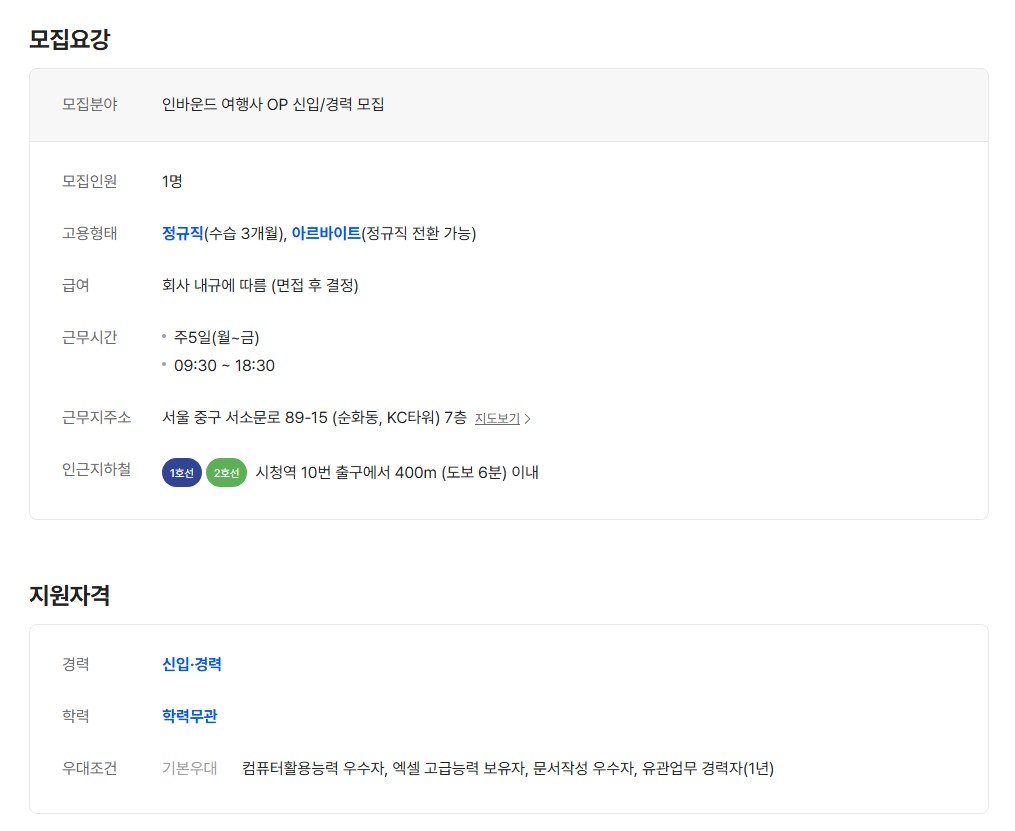The height and width of the screenshot is (831, 1015).
Task: Click the 모집요강 section heading
Action: pos(69,40)
